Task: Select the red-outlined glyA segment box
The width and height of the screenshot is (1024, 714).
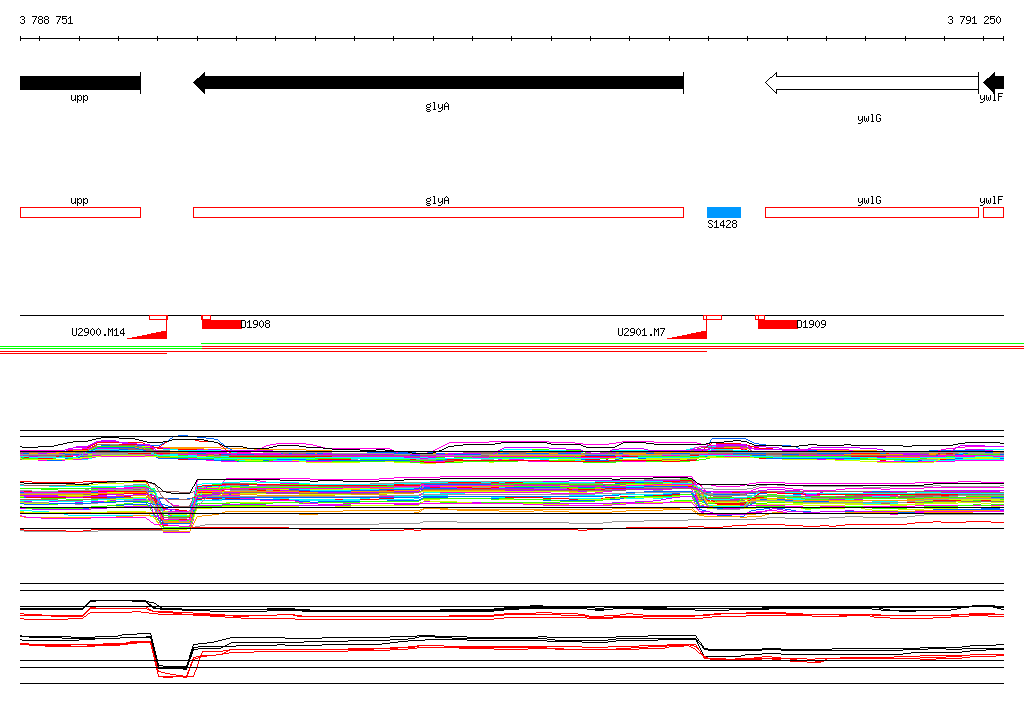Action: (438, 212)
